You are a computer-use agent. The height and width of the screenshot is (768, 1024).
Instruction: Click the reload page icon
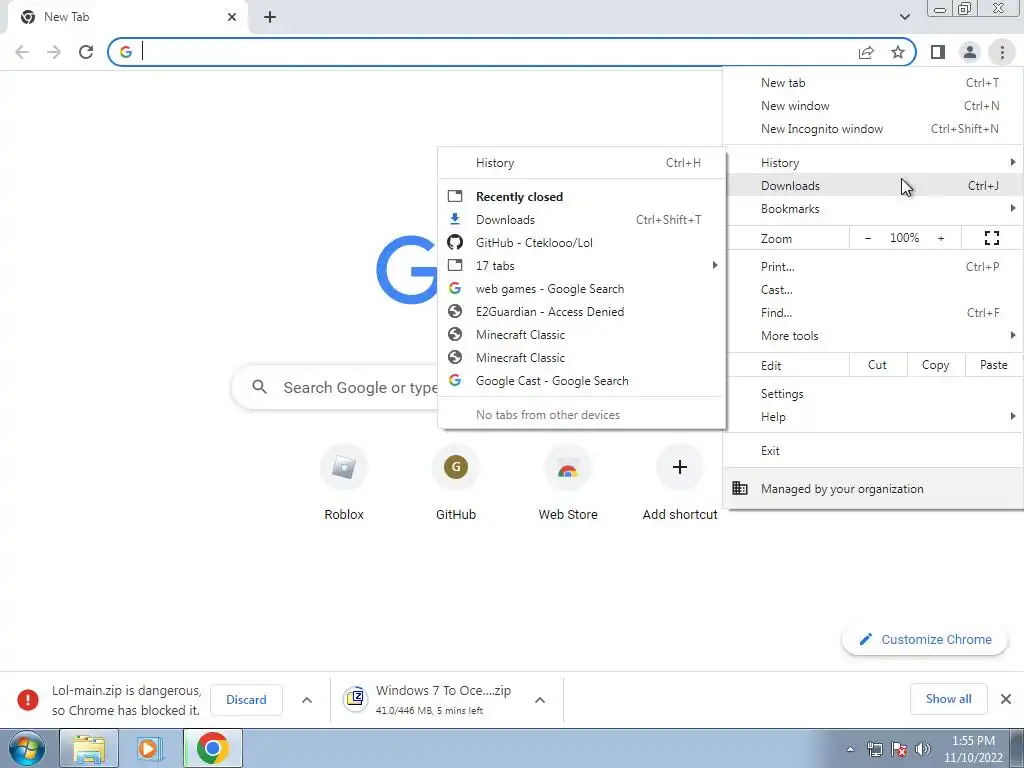tap(86, 52)
